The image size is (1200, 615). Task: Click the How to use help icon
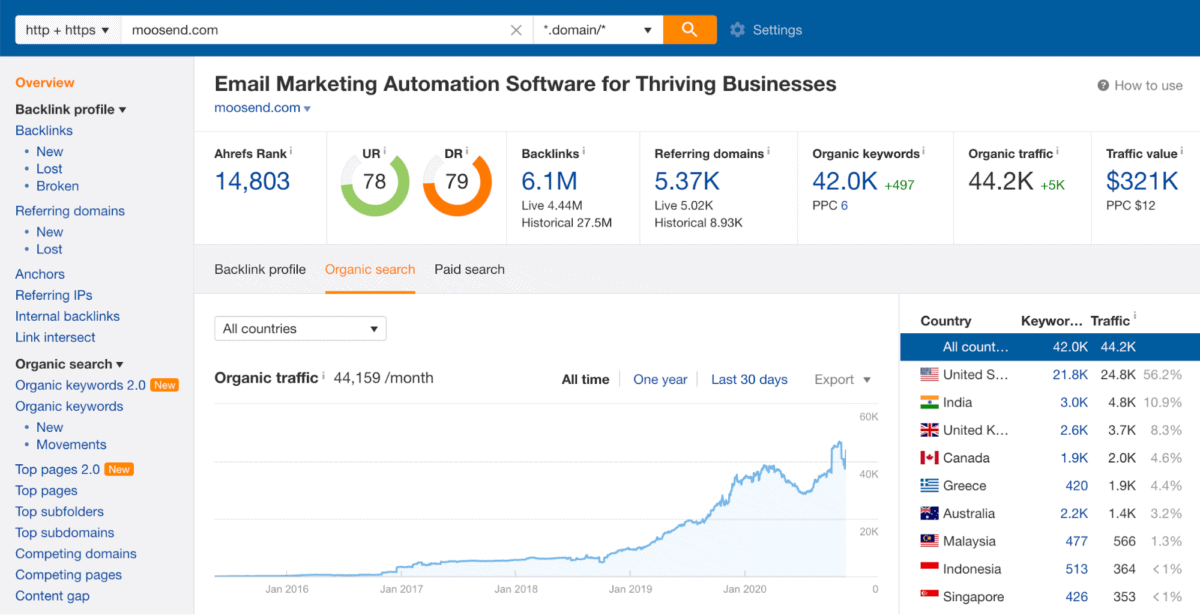click(1103, 86)
